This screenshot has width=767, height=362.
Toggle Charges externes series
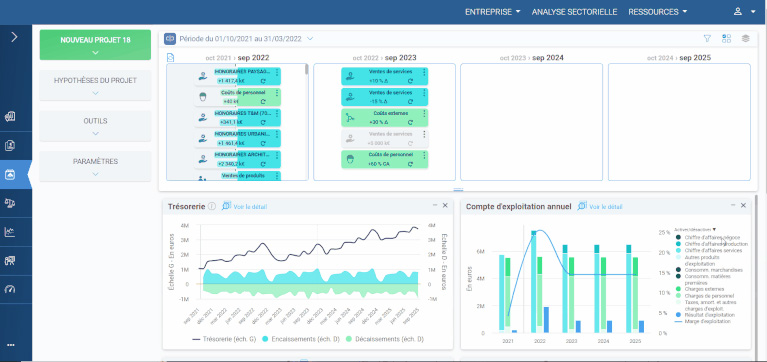(x=701, y=289)
